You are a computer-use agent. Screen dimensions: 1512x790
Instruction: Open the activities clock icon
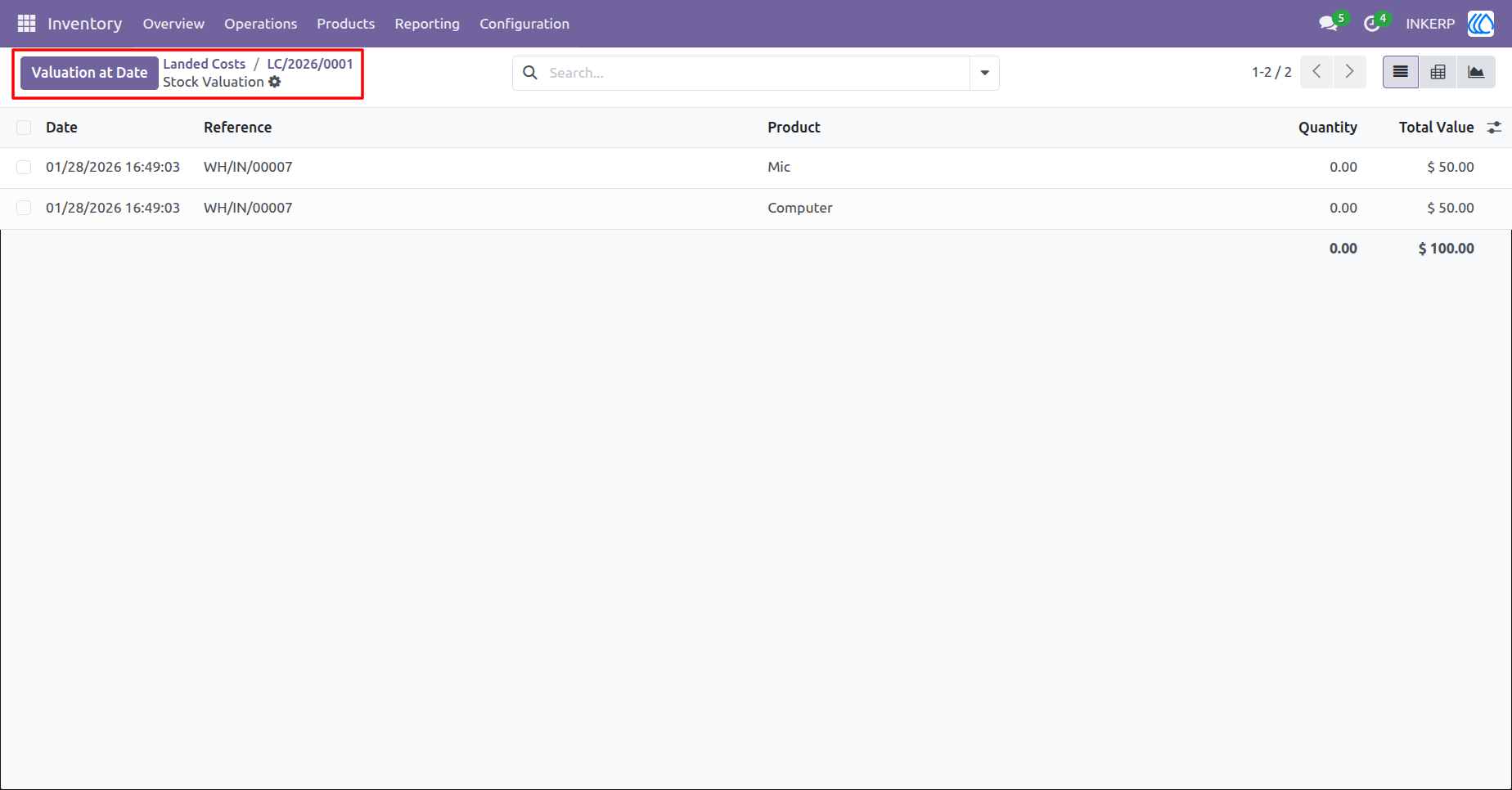tap(1372, 24)
